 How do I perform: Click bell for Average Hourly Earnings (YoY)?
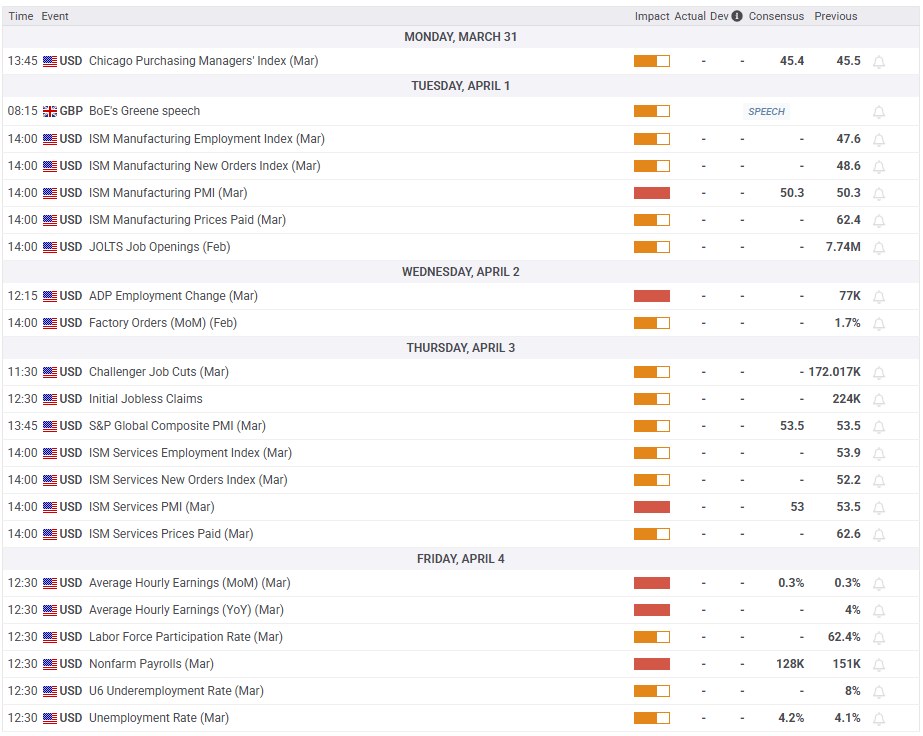pyautogui.click(x=879, y=611)
